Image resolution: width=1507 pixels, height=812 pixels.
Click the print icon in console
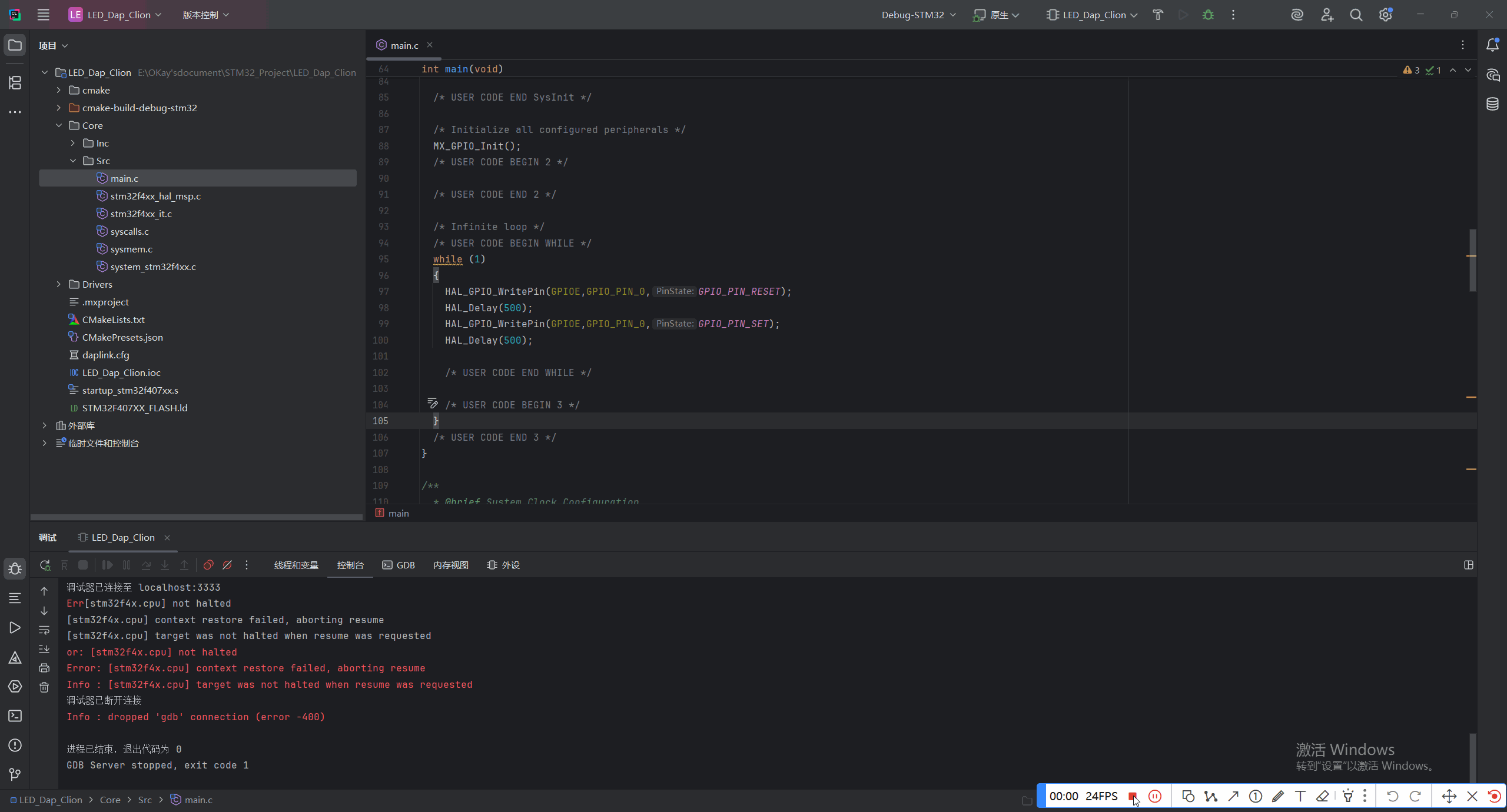pos(44,668)
